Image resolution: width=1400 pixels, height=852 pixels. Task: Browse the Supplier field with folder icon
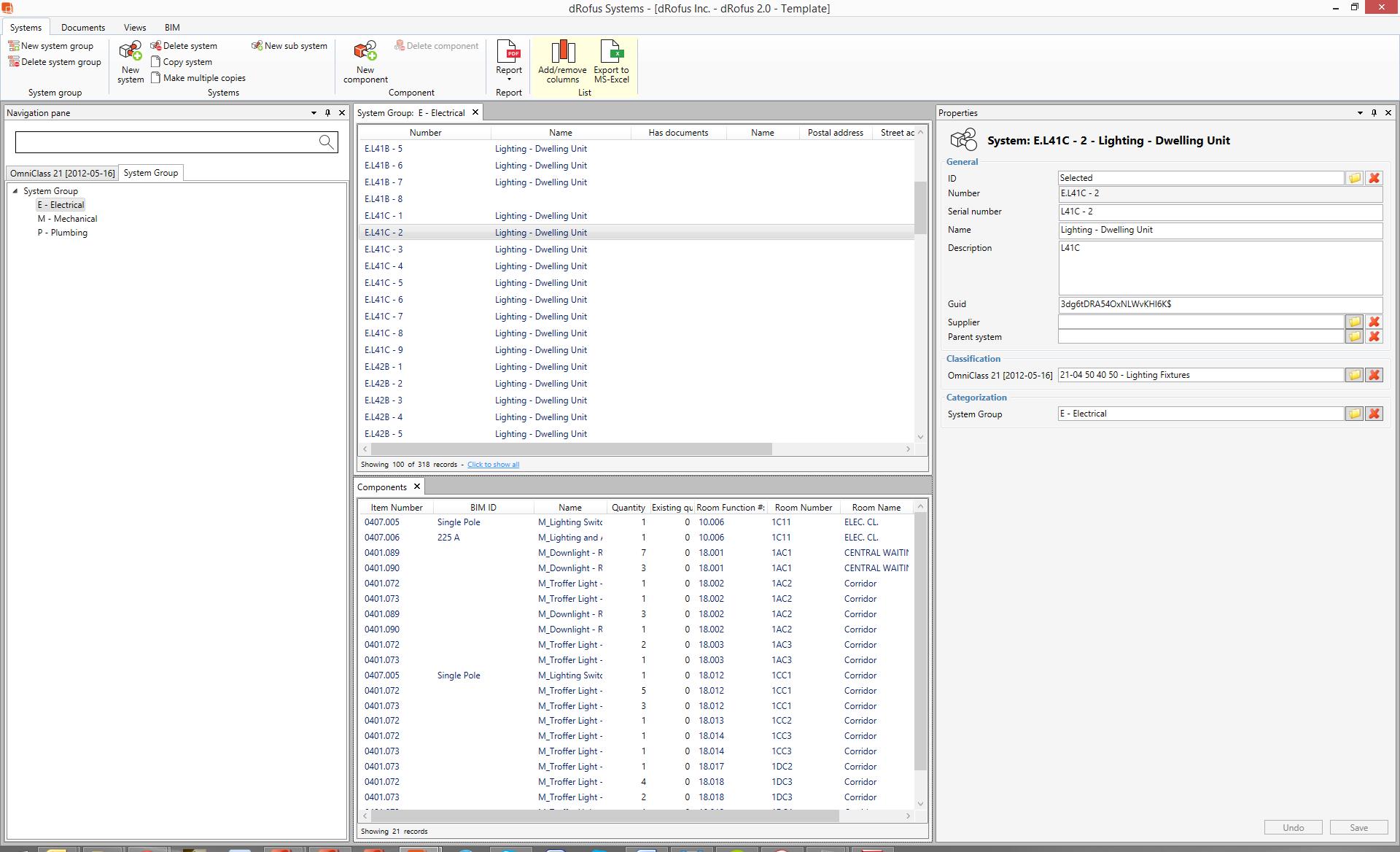1354,322
